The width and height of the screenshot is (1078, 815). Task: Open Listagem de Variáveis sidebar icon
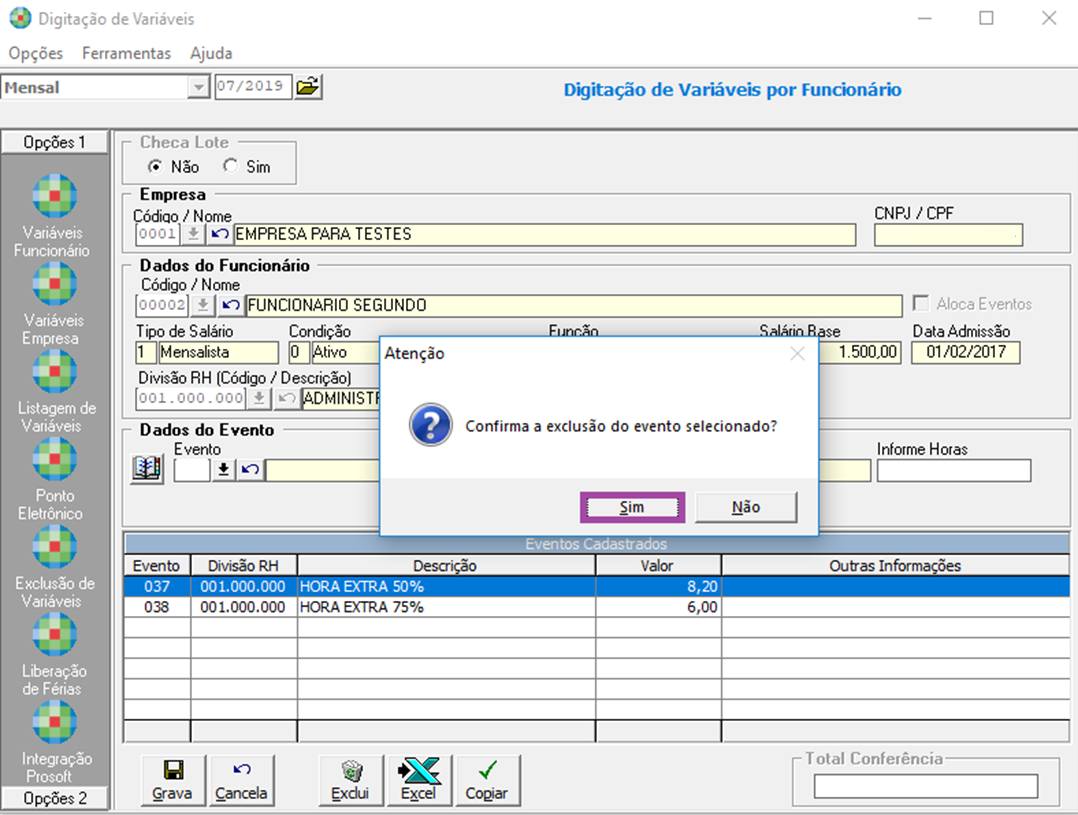click(x=54, y=372)
